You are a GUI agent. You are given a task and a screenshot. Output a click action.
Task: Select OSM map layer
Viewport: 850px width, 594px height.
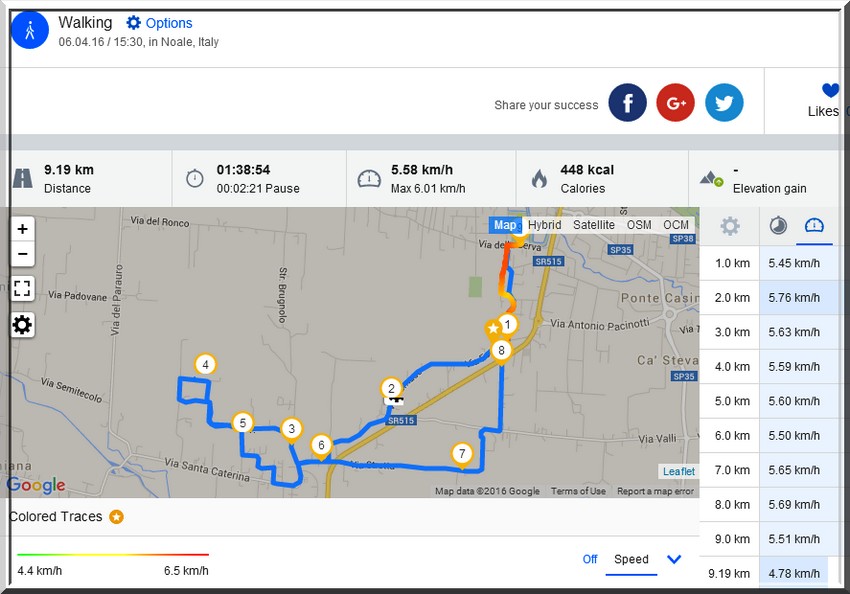point(639,225)
